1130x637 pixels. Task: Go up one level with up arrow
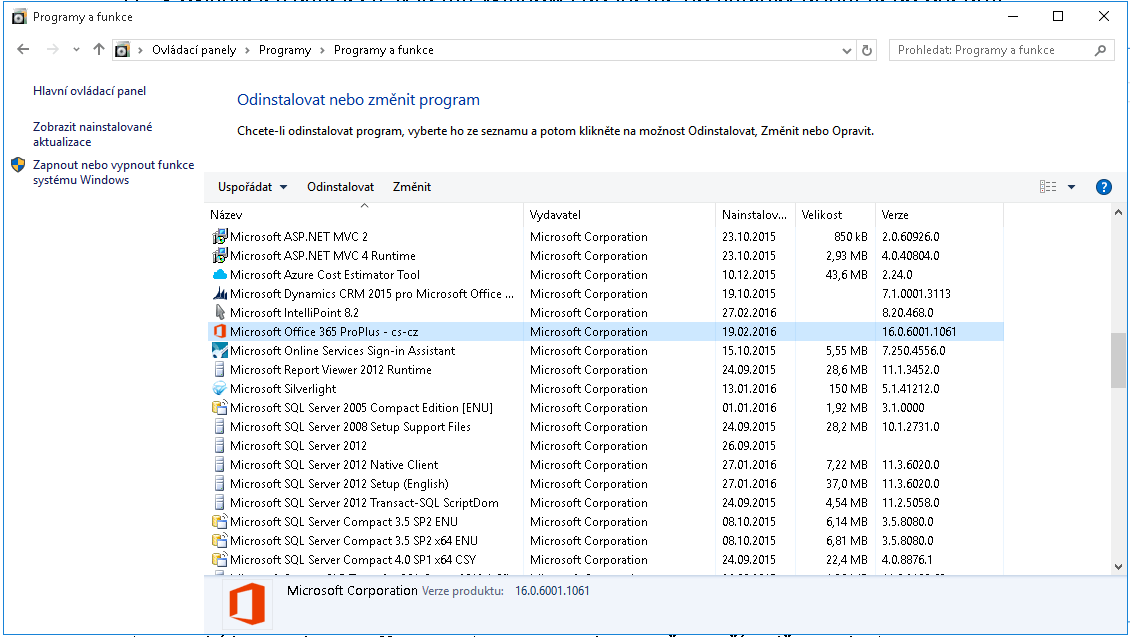[x=99, y=50]
